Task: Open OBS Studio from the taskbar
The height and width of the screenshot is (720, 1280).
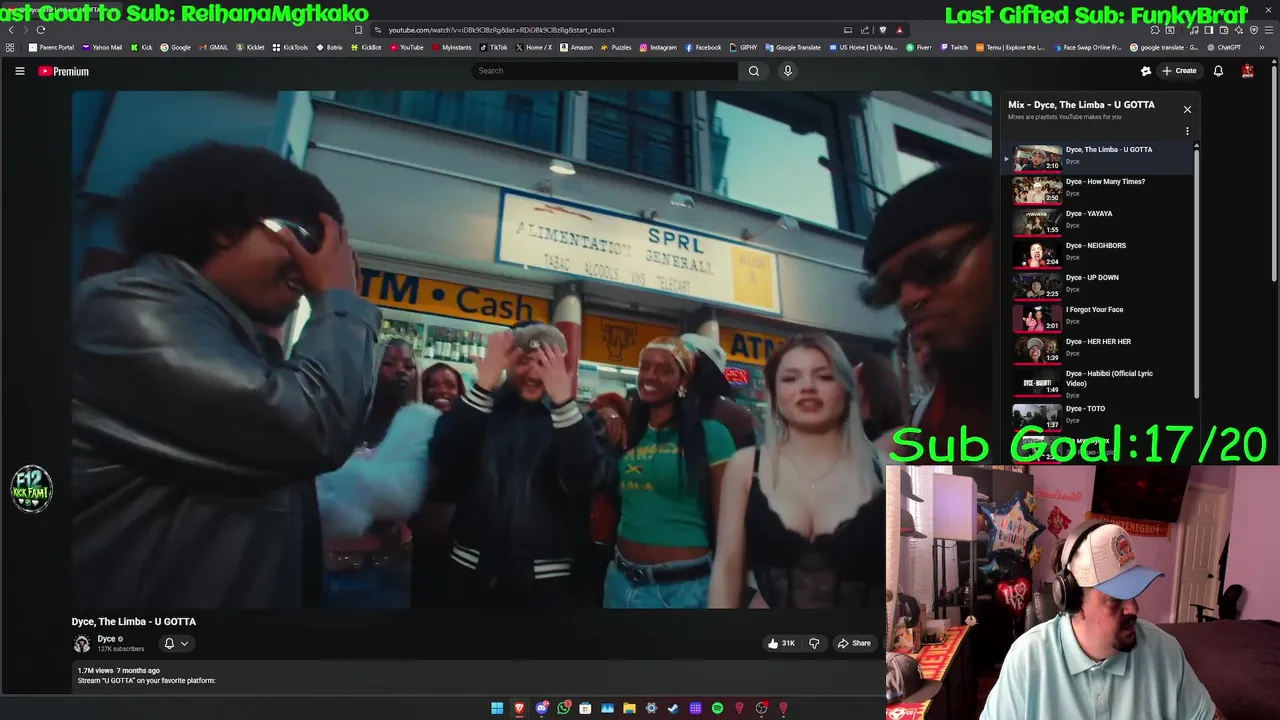Action: pos(761,708)
